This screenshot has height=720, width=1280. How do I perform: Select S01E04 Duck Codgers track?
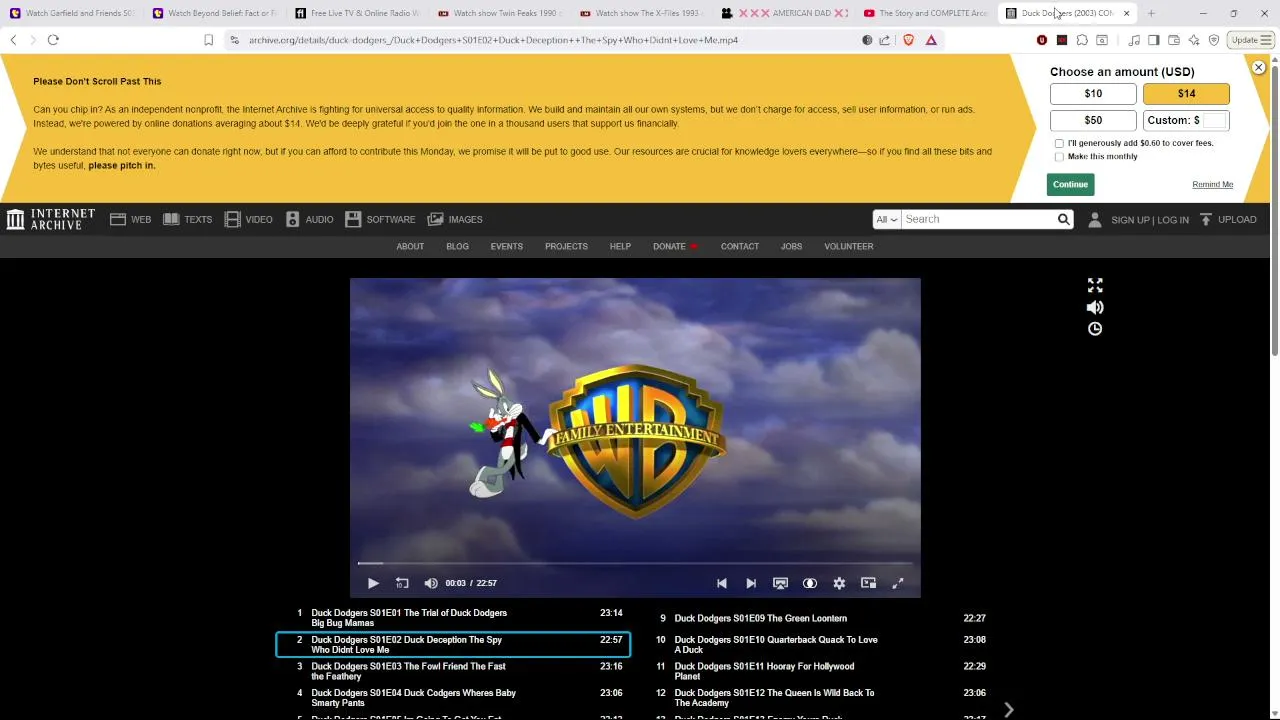[x=453, y=697]
